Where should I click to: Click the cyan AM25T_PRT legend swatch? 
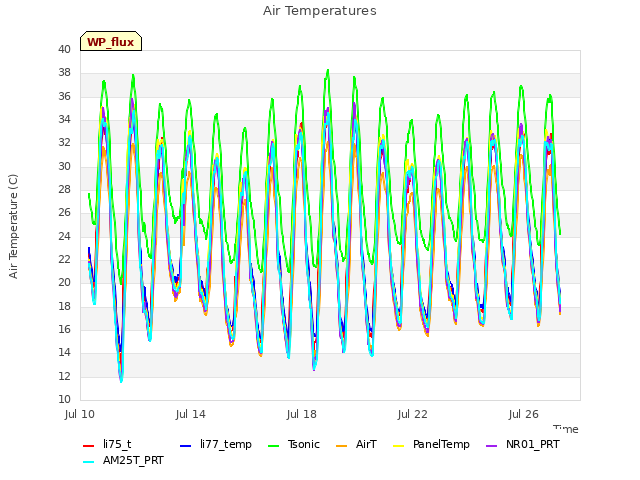[x=88, y=462]
